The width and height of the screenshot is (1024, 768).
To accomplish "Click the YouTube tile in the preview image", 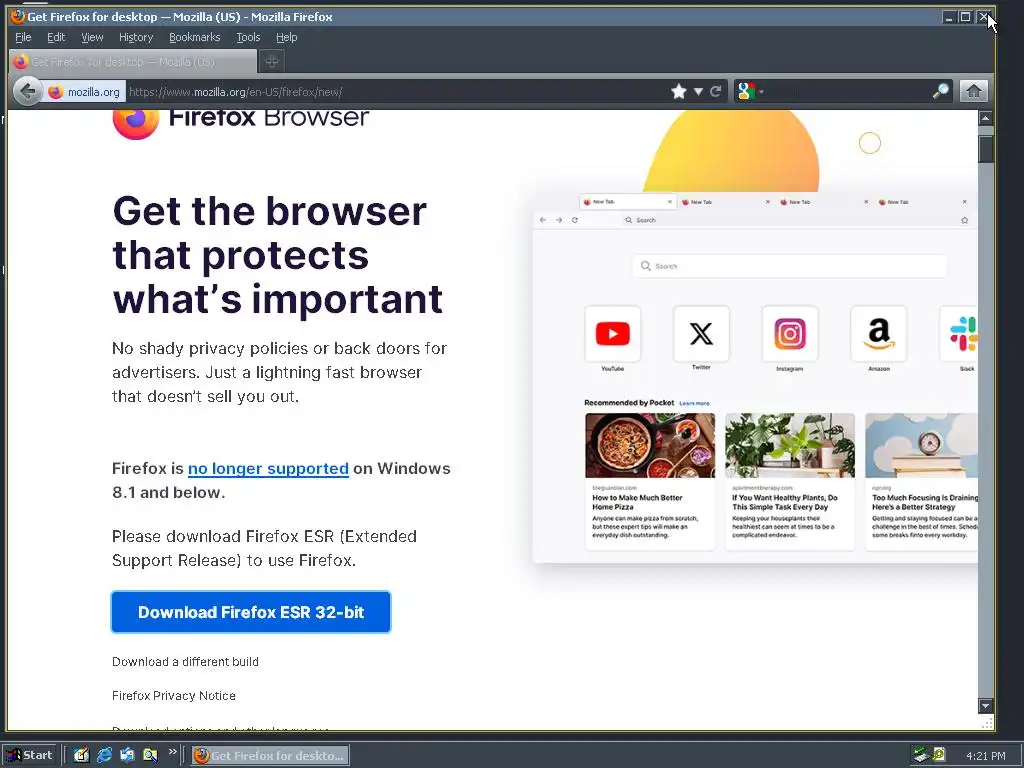I will (613, 334).
